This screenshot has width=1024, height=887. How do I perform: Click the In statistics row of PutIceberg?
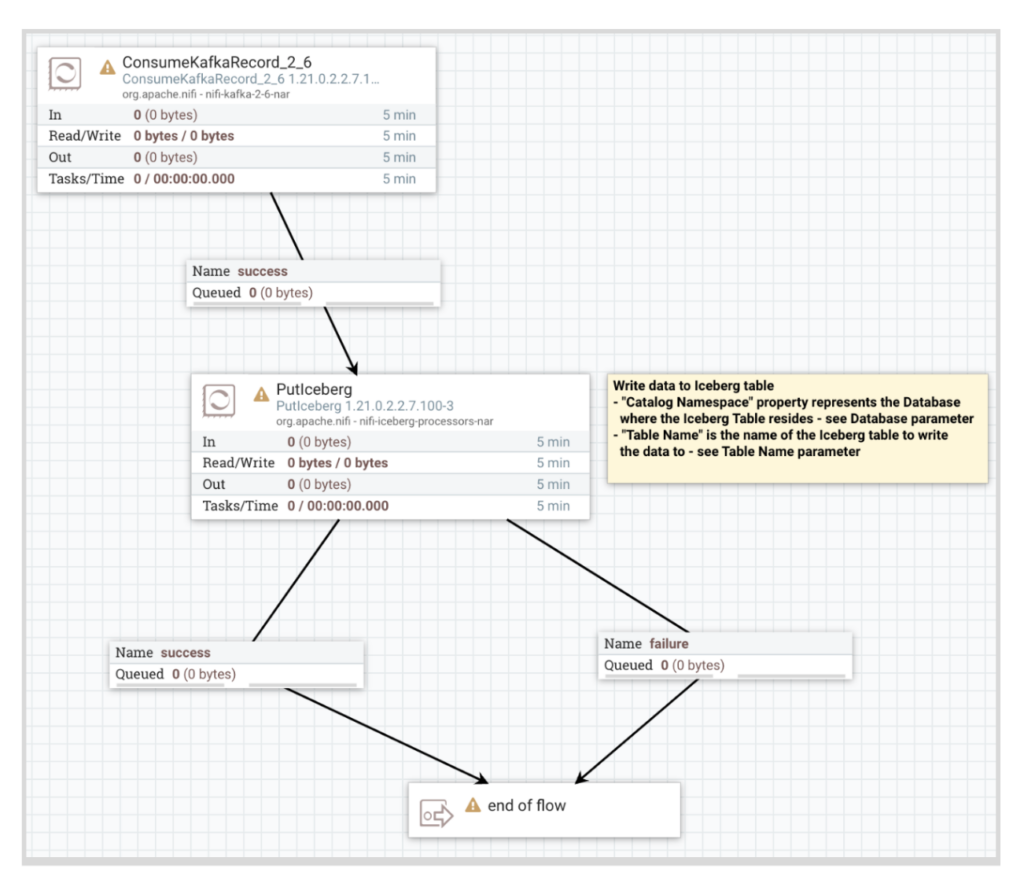coord(388,441)
